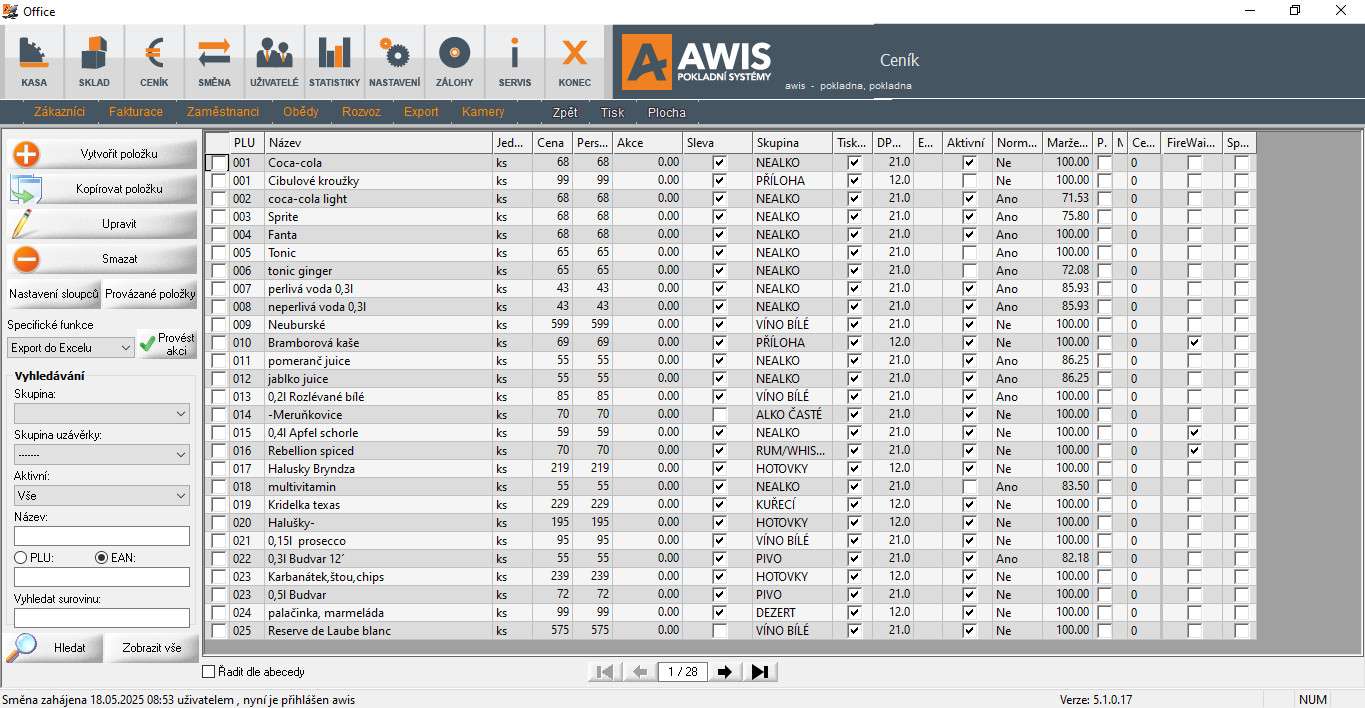This screenshot has height=708, width=1365.
Task: Toggle the Aktivní checkbox for Cibulové kroužky
Action: 969,181
